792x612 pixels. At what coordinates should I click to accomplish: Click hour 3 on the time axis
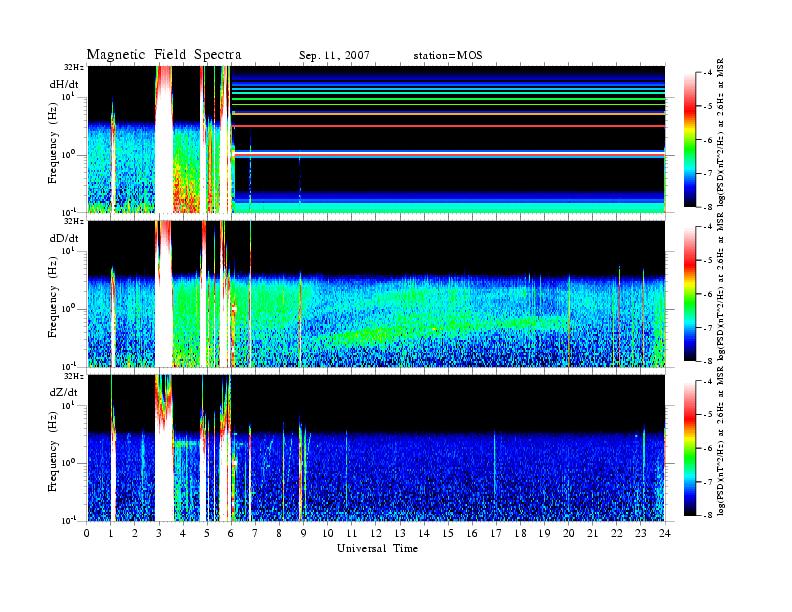tap(159, 533)
